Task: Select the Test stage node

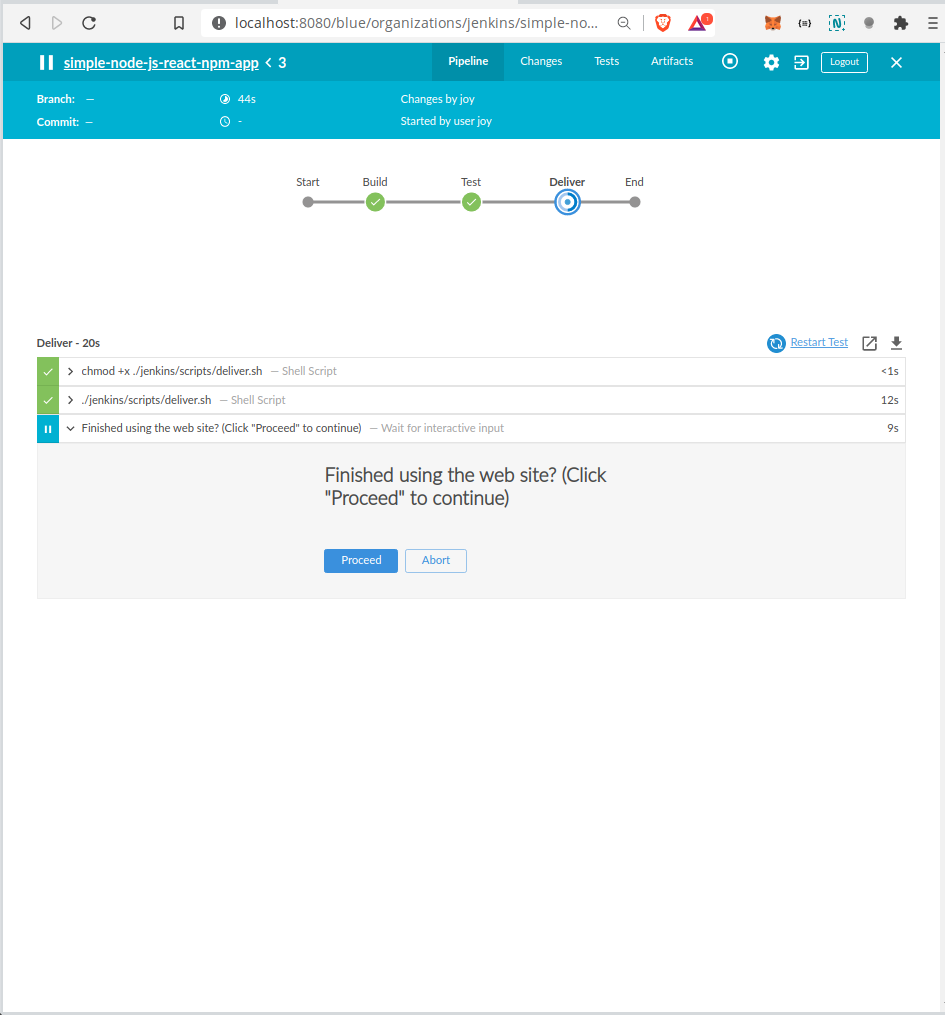Action: (x=471, y=202)
